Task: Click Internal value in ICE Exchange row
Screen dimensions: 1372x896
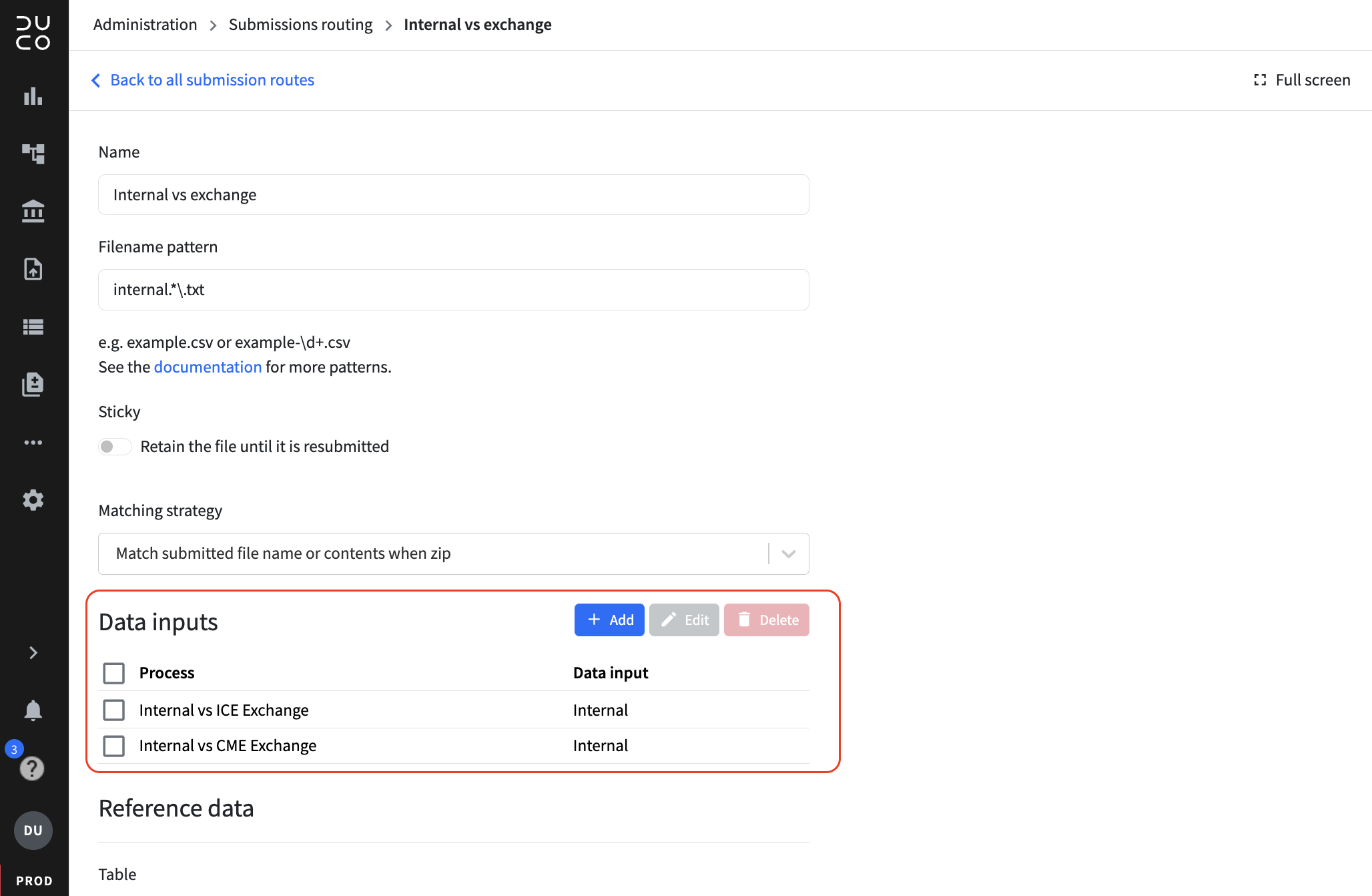Action: pyautogui.click(x=600, y=710)
